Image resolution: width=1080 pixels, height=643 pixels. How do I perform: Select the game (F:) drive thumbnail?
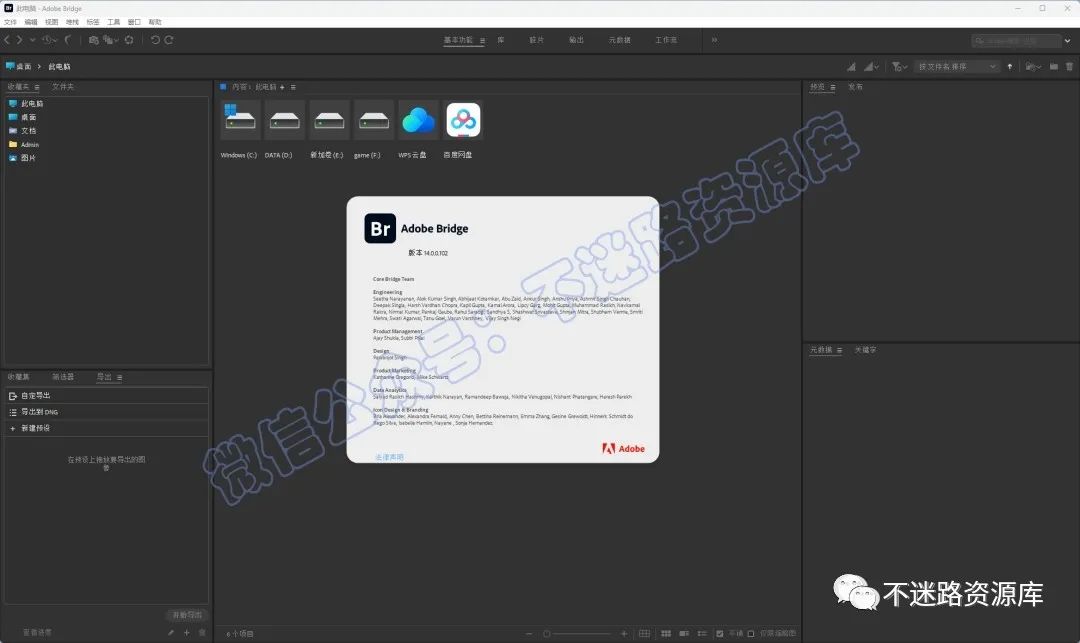tap(373, 120)
